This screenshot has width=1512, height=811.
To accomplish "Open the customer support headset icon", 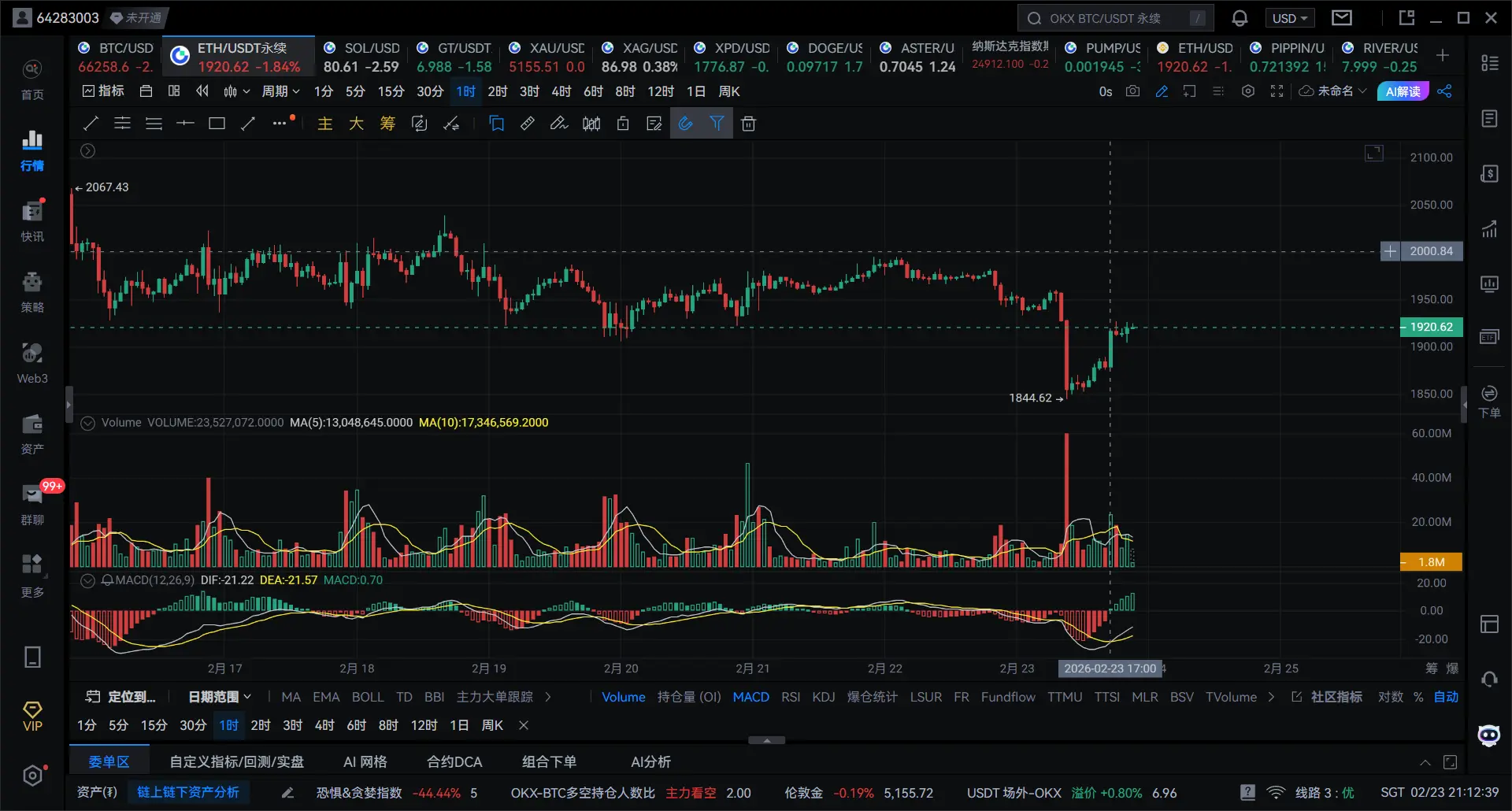I will [1489, 679].
